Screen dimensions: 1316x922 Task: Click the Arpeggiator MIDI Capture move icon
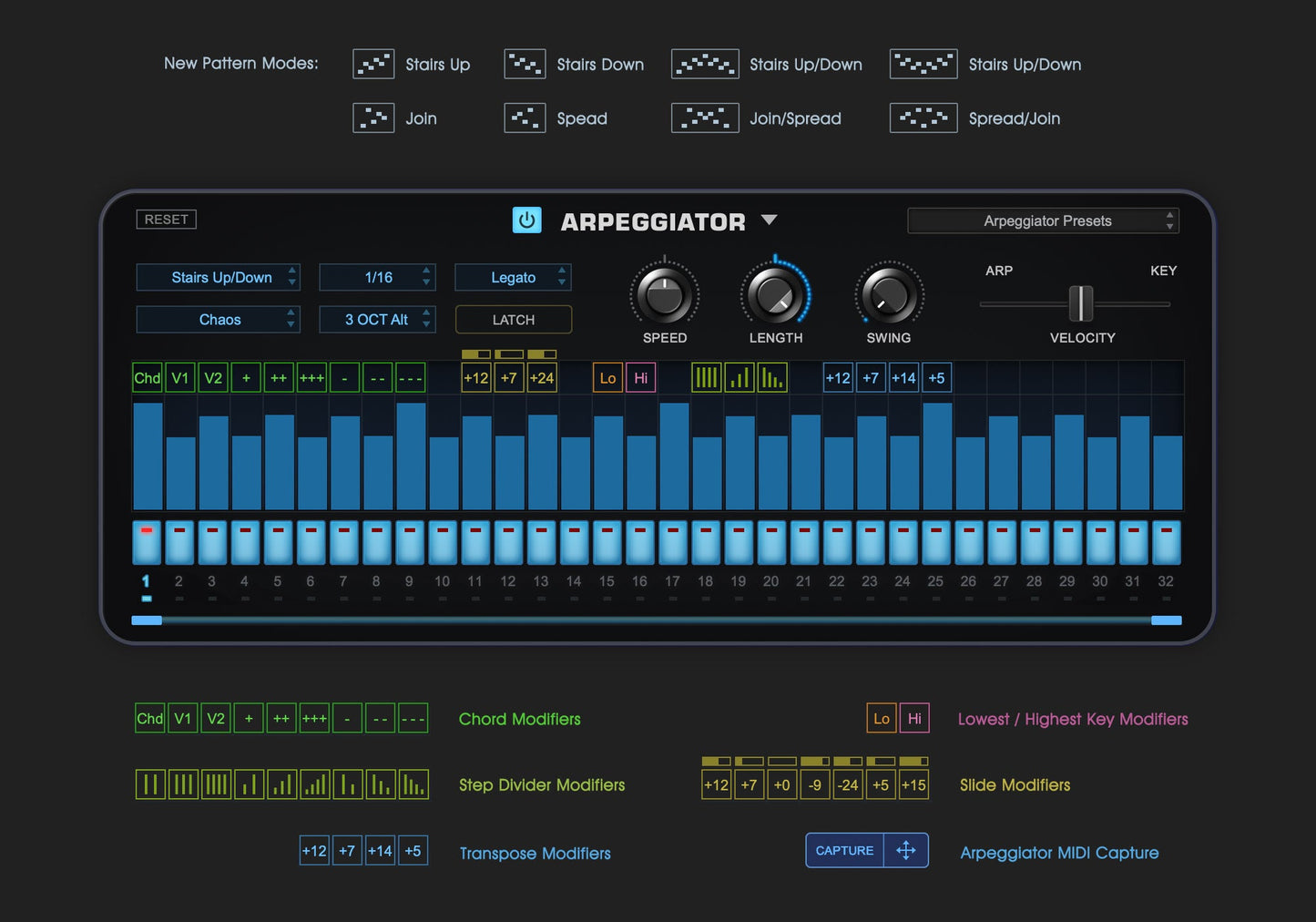(904, 850)
